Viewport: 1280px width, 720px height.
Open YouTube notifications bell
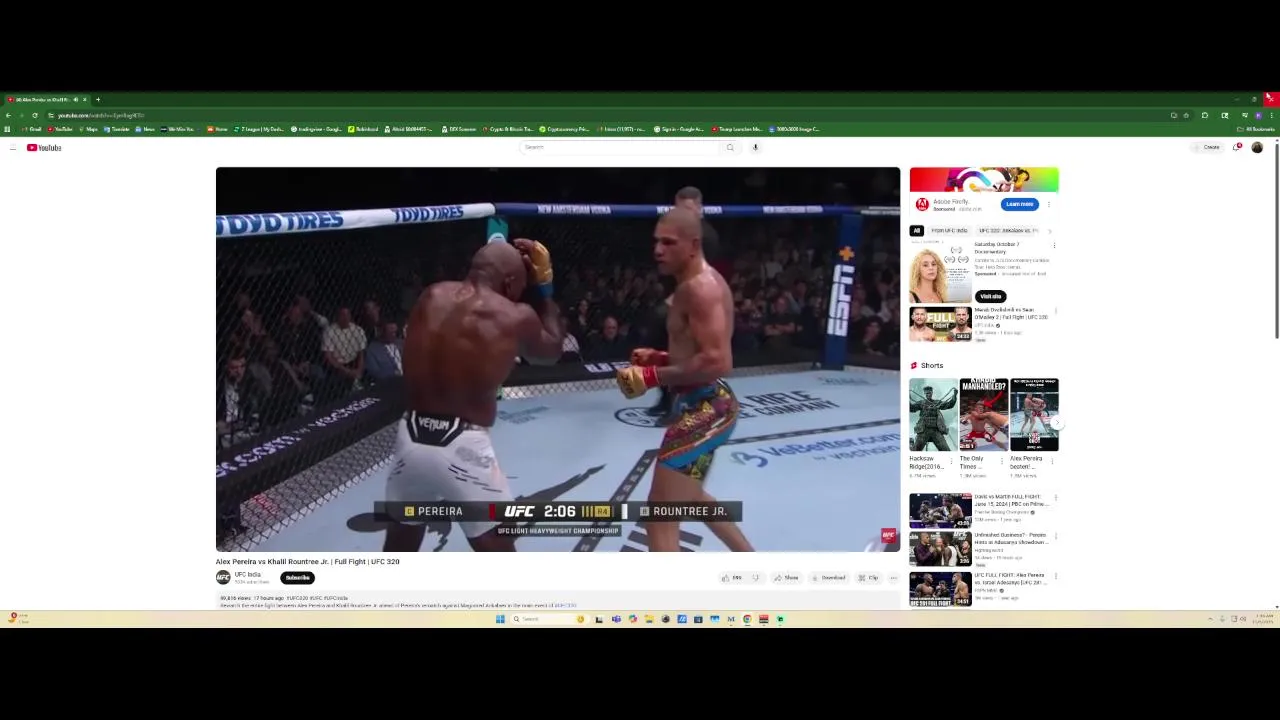[1237, 147]
